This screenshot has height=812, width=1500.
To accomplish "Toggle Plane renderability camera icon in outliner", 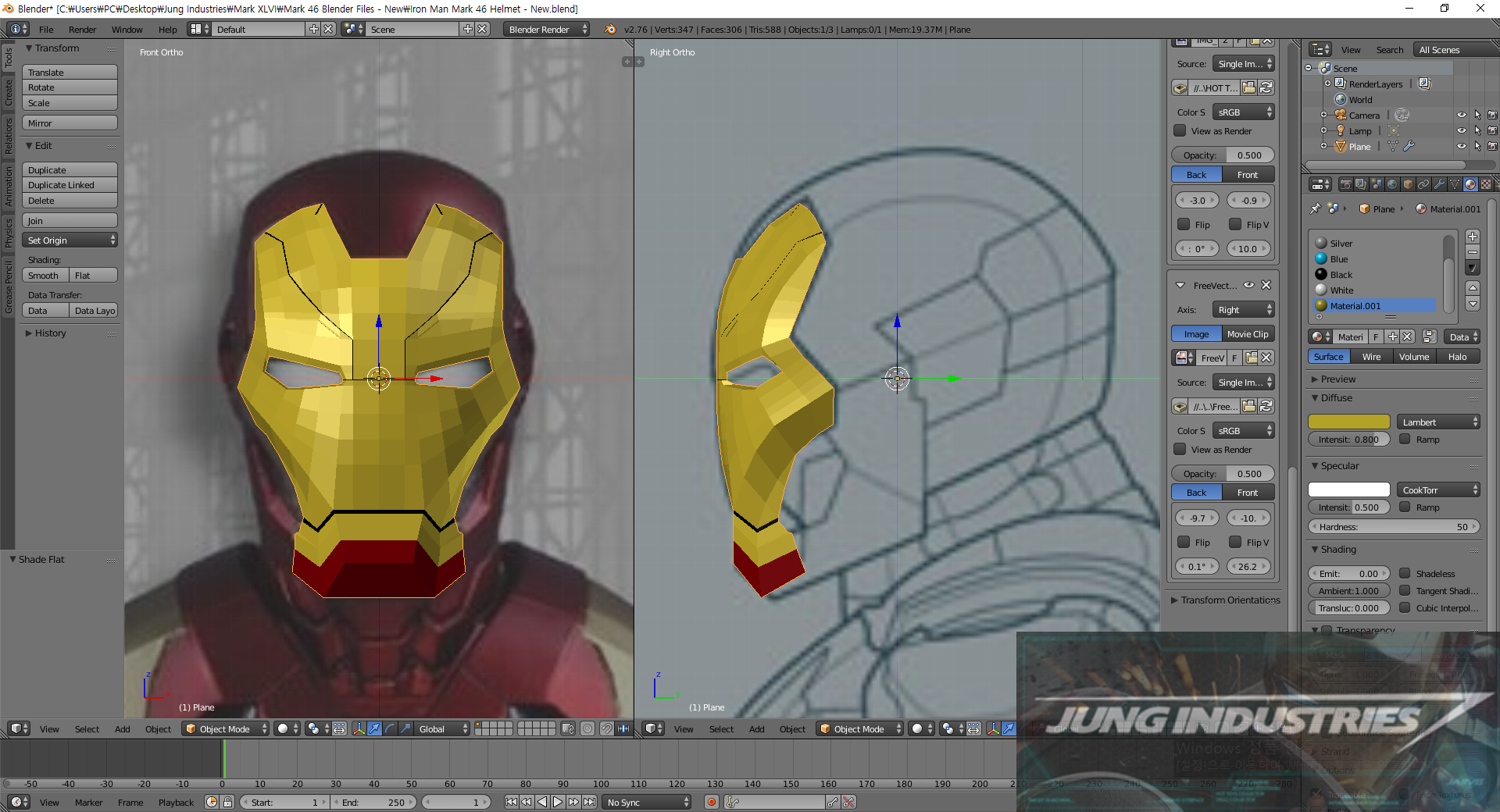I will [1492, 146].
